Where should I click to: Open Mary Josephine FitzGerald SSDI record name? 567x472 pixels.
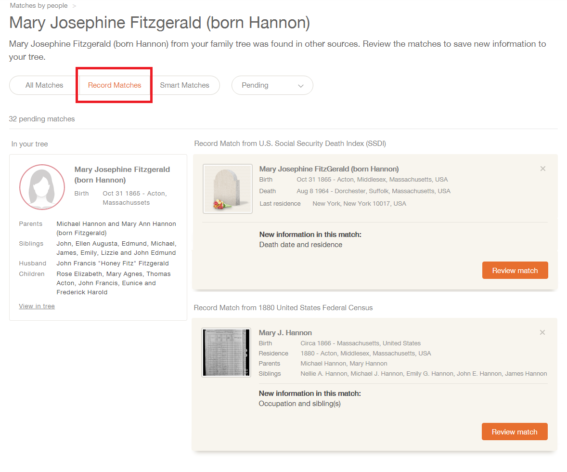coord(329,169)
